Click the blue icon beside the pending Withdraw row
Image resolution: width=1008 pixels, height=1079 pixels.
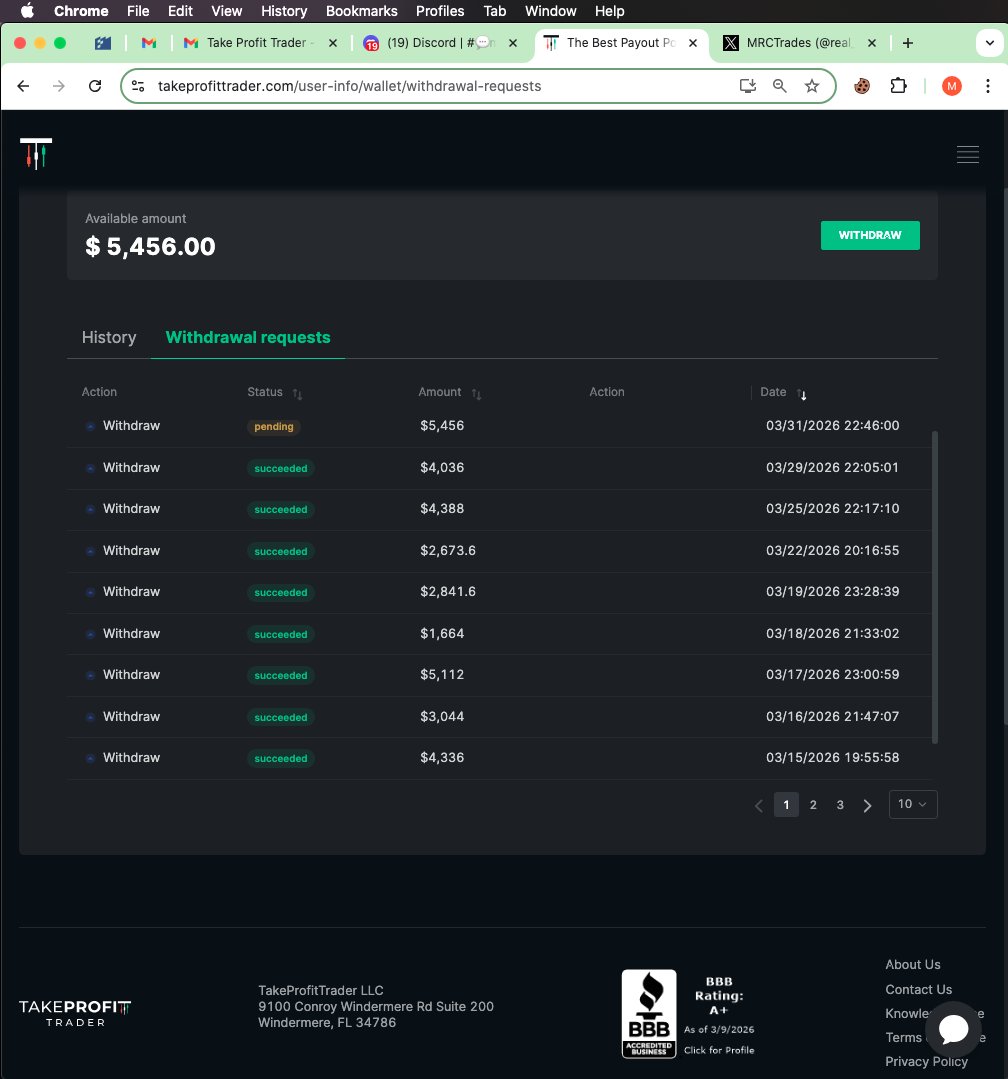click(90, 425)
